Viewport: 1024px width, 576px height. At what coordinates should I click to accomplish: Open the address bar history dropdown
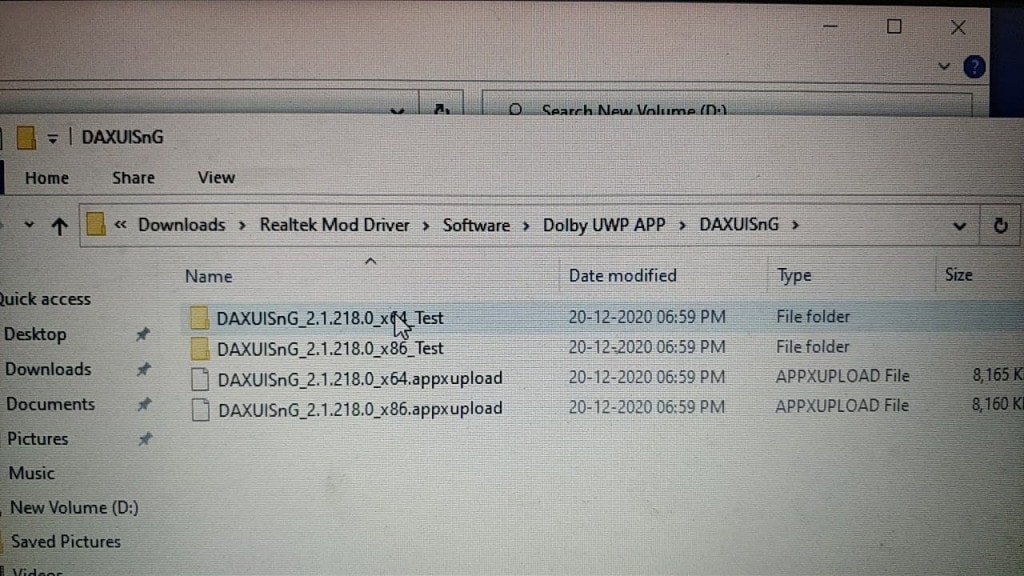tap(959, 224)
